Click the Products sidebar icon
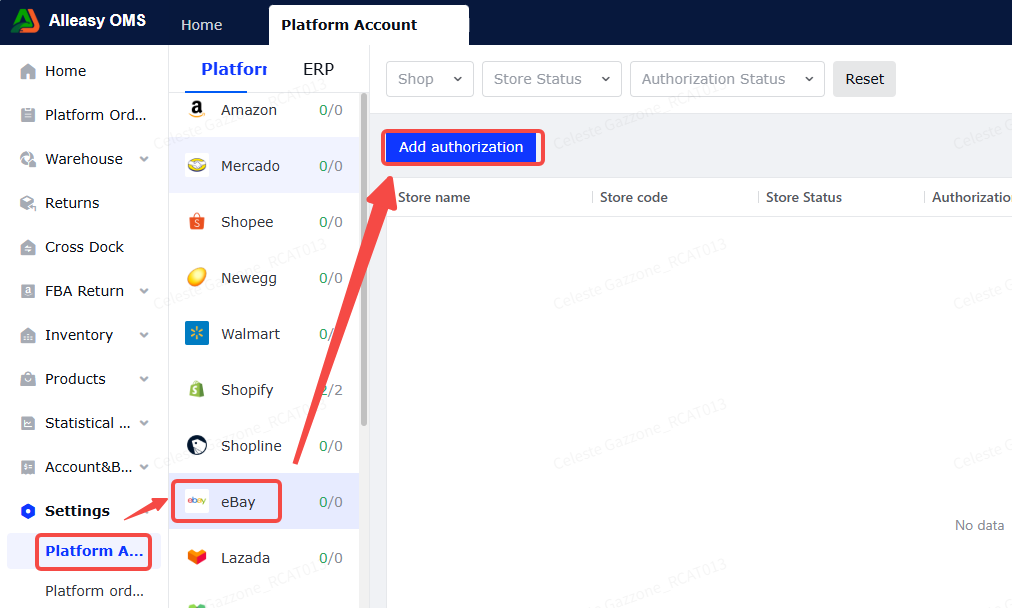 pos(28,379)
